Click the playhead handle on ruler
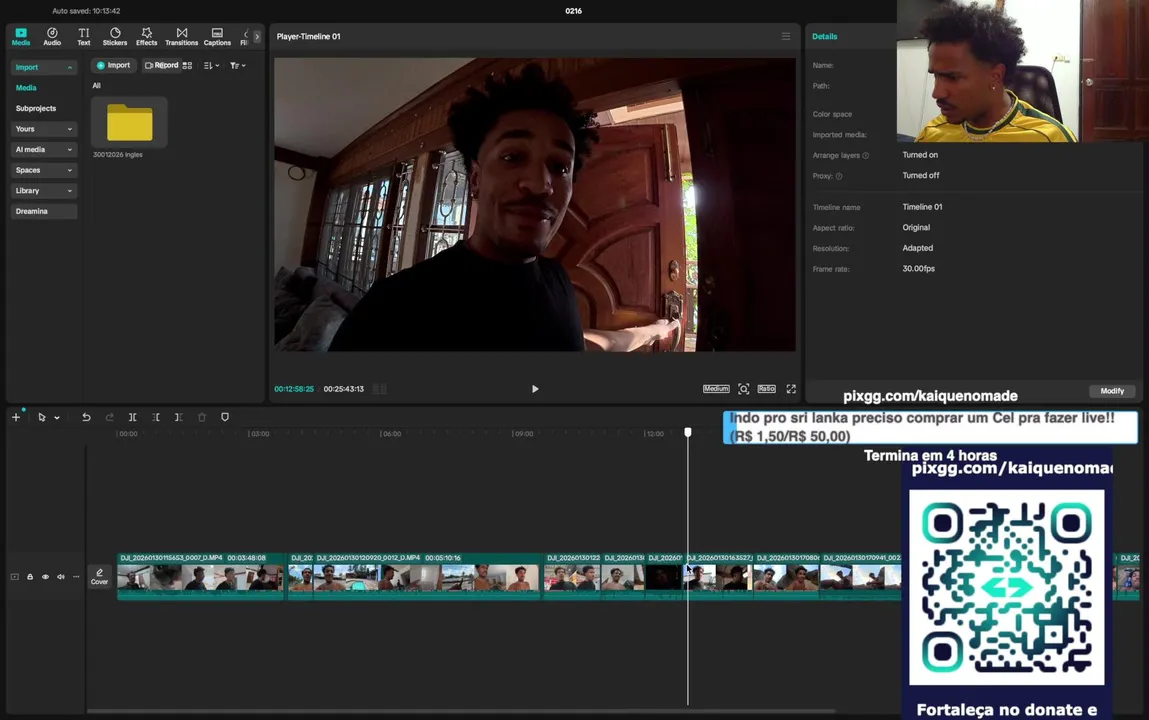This screenshot has height=720, width=1149. point(687,432)
